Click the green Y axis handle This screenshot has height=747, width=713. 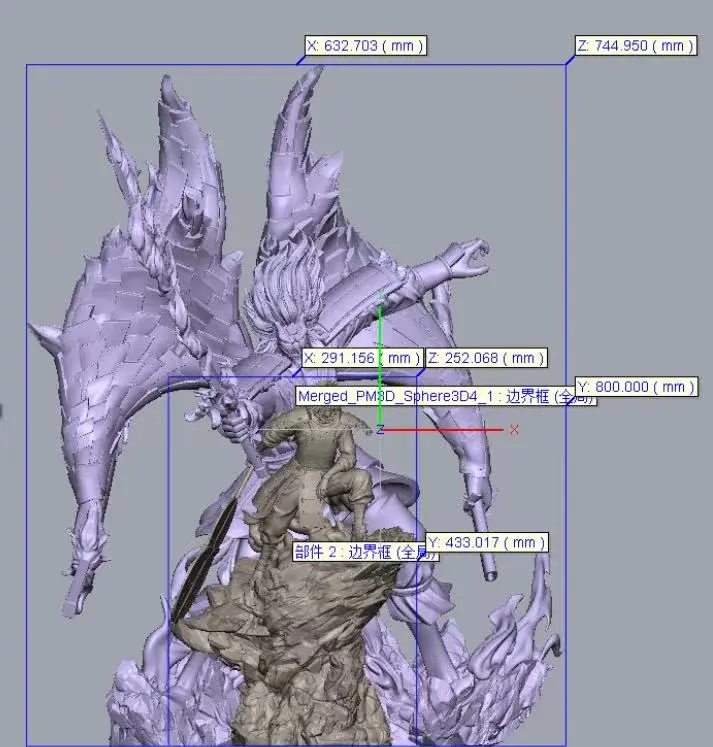(381, 295)
